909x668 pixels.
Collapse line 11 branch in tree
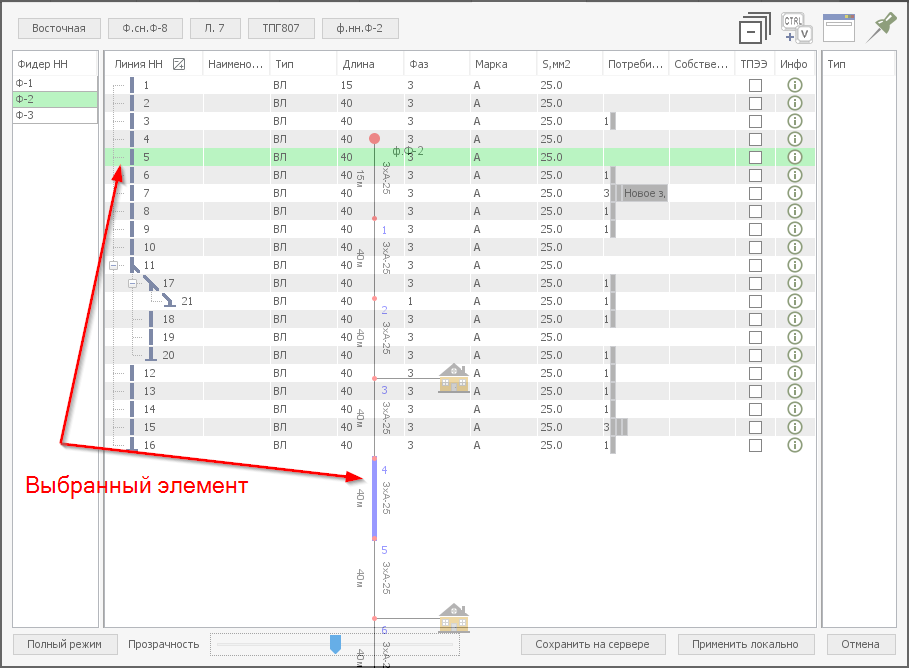114,266
